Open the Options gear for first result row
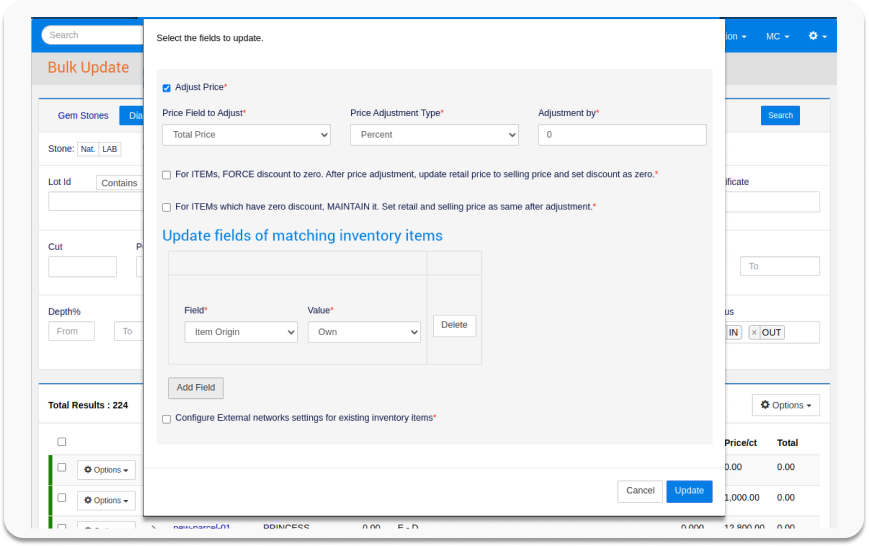 pyautogui.click(x=105, y=470)
